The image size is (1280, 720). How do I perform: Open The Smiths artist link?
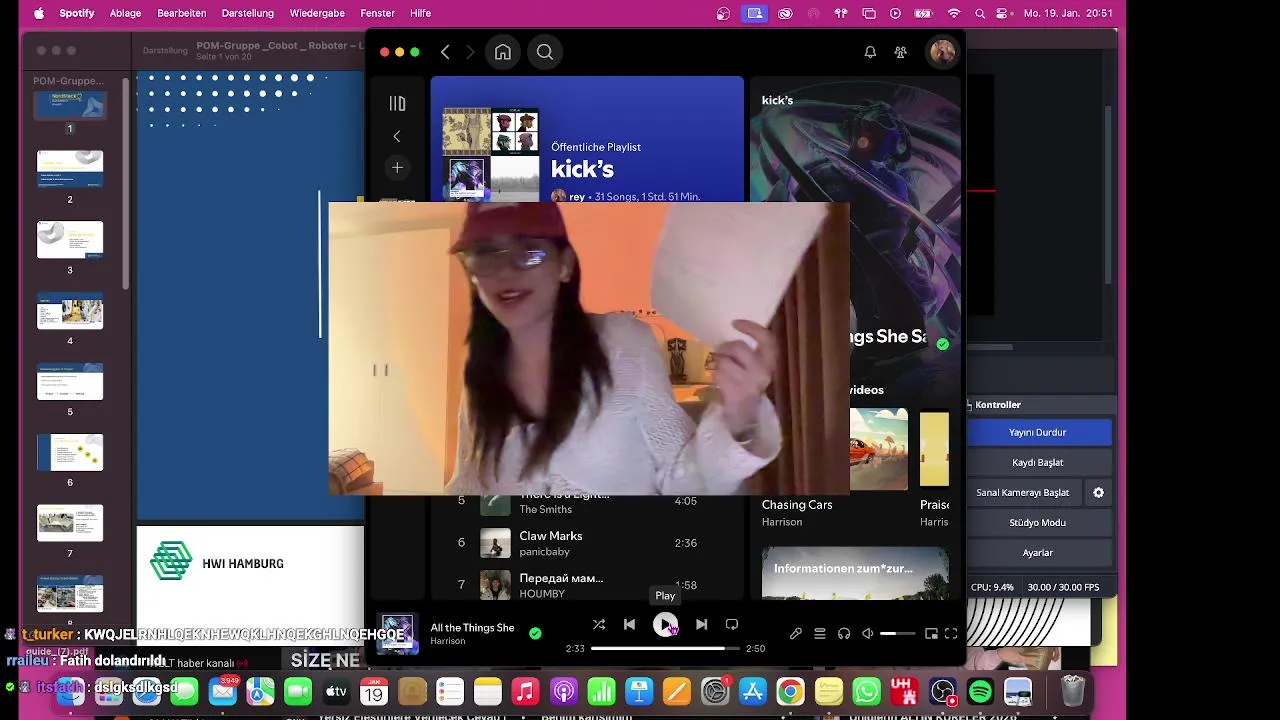click(545, 509)
